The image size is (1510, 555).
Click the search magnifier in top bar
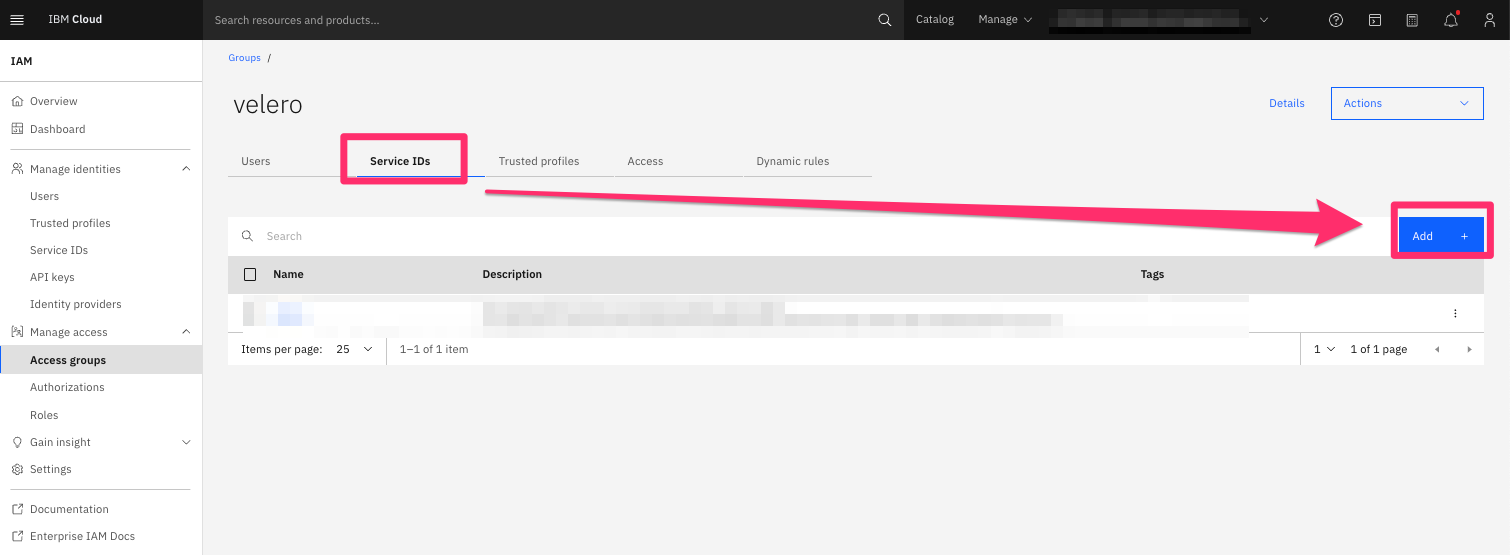(x=884, y=20)
